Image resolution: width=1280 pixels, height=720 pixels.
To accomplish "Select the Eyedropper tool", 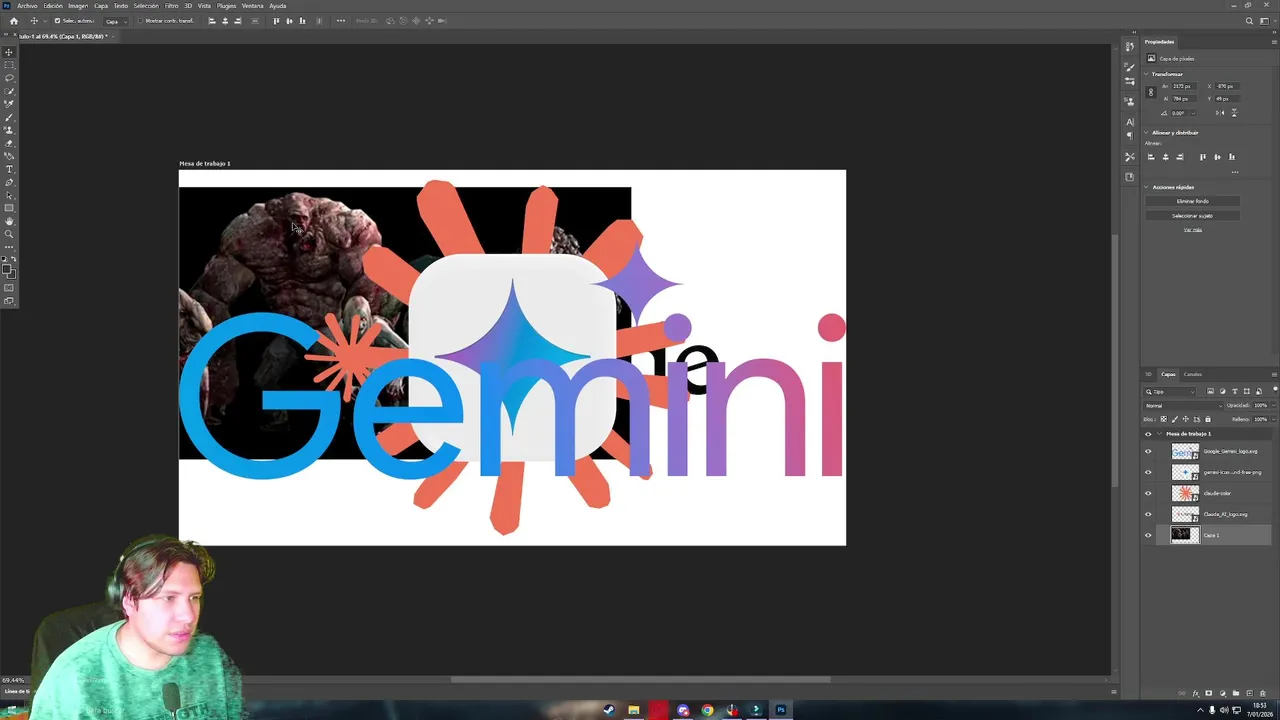I will click(9, 104).
